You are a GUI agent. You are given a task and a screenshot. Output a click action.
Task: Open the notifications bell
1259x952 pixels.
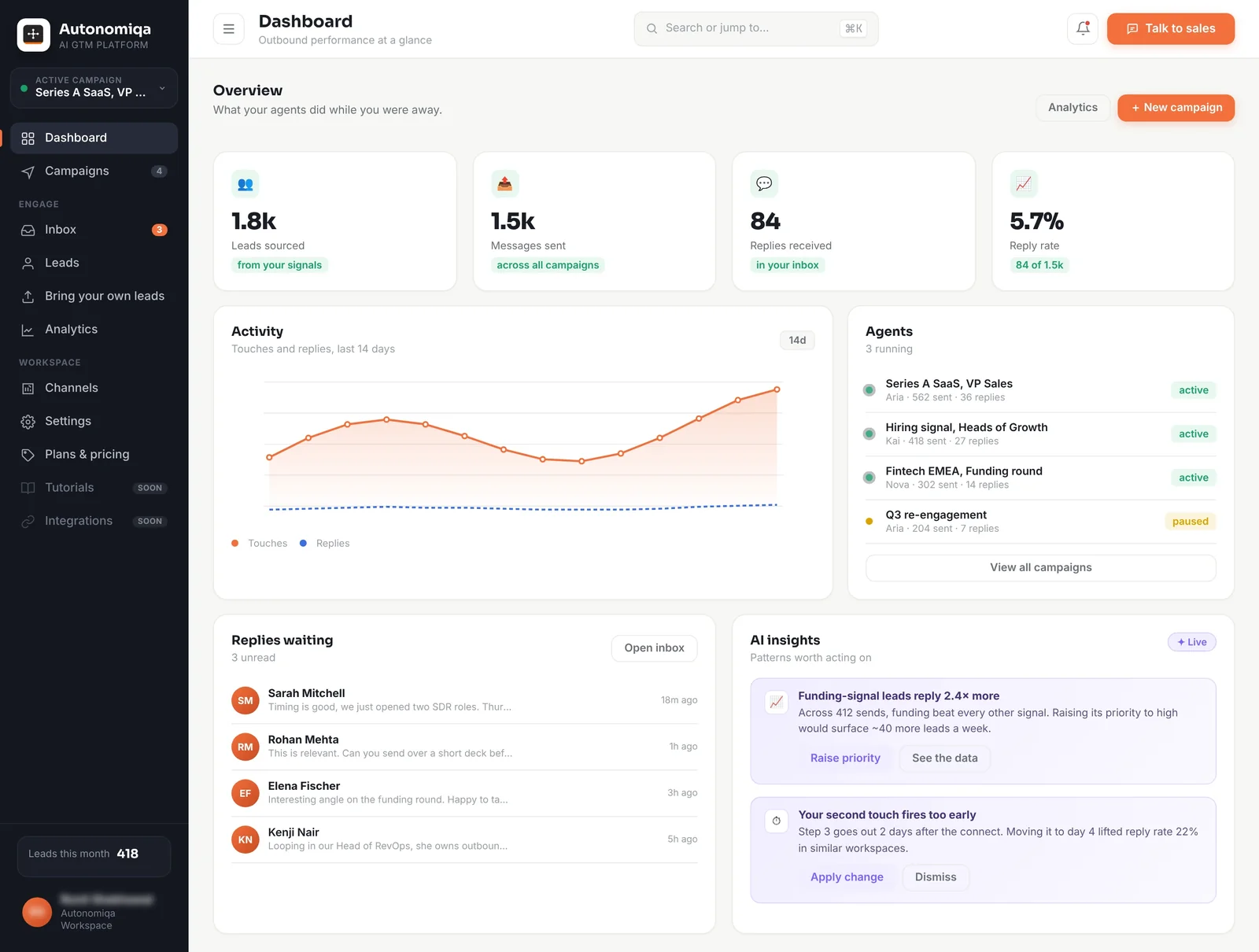1083,28
